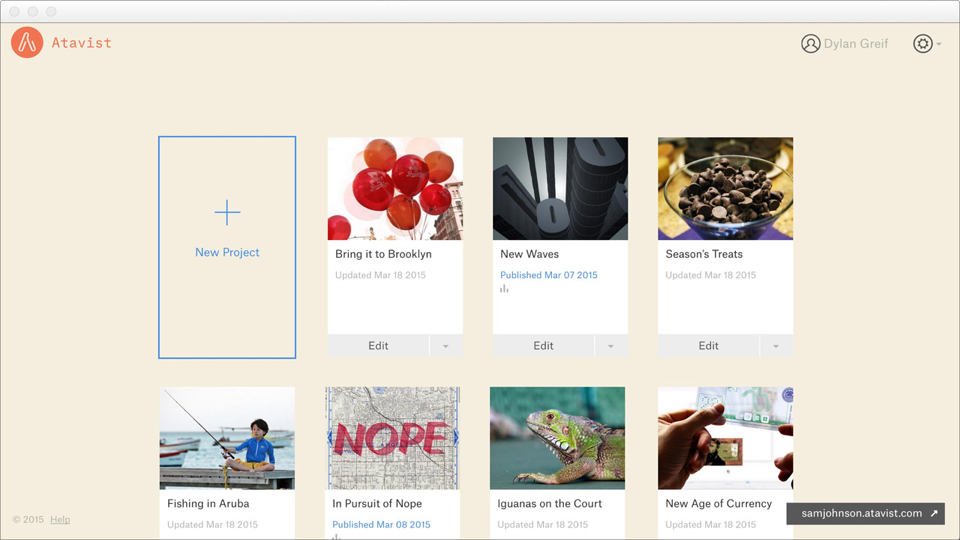Image resolution: width=960 pixels, height=540 pixels.
Task: Expand dropdown next to New Waves Edit
Action: coord(611,346)
